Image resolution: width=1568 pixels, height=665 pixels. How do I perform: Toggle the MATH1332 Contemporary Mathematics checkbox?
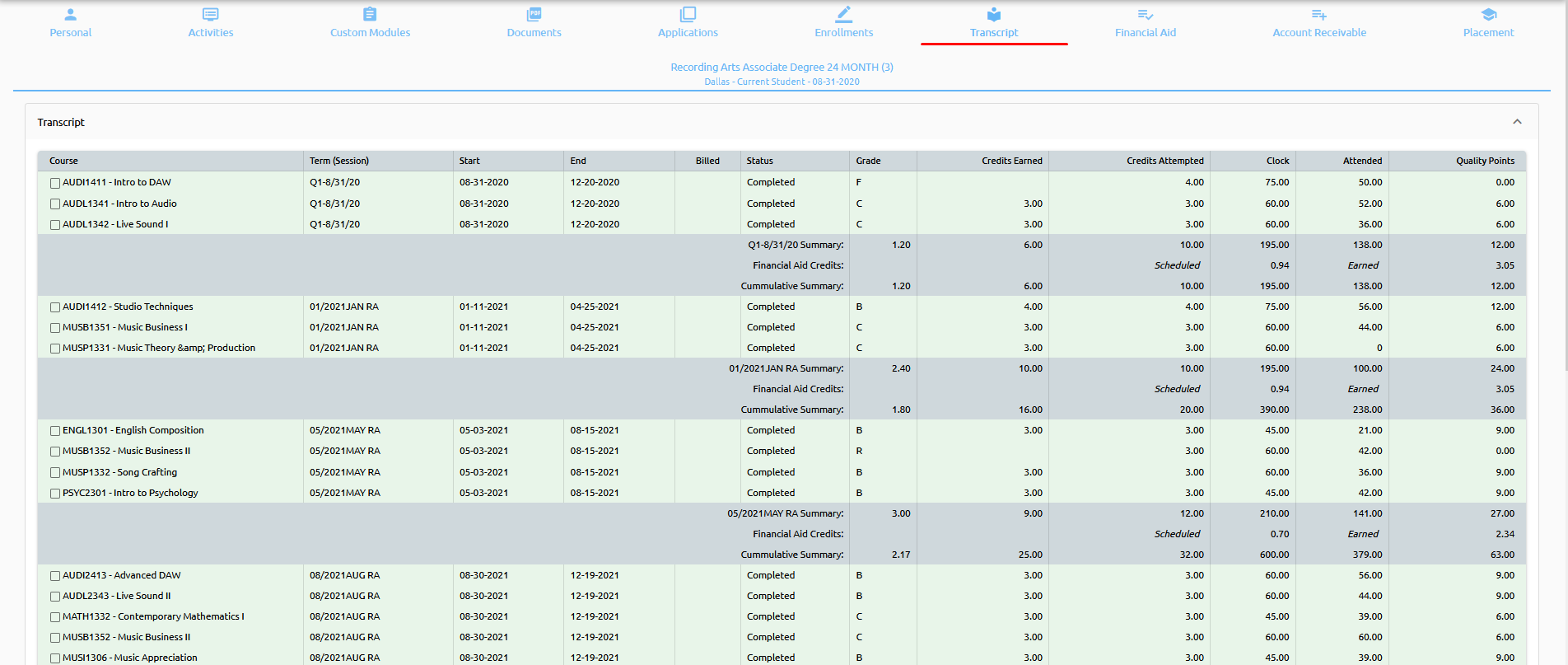(x=55, y=617)
